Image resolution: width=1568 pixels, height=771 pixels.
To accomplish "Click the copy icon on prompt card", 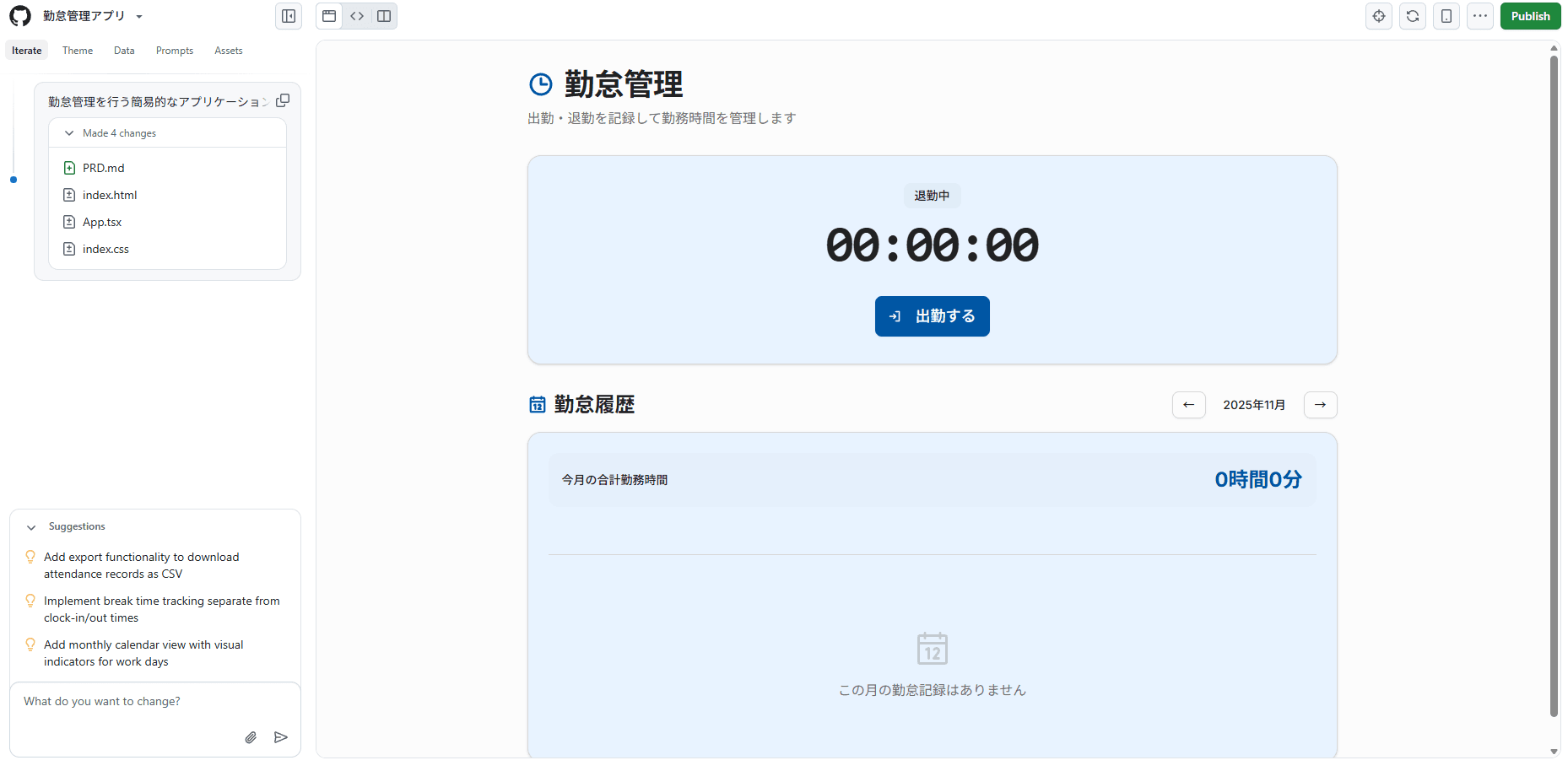I will (x=283, y=100).
